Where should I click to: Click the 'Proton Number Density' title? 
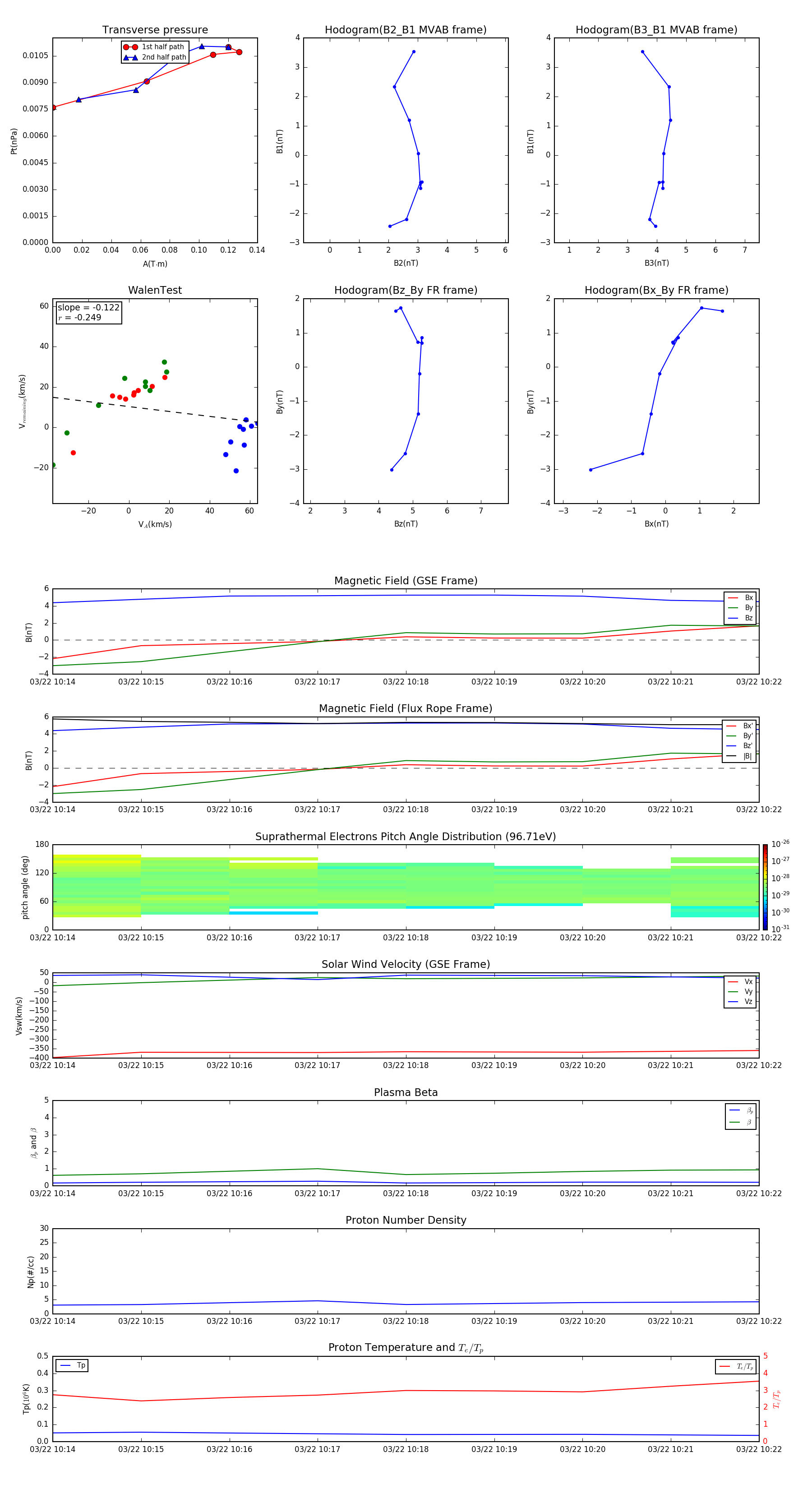click(x=406, y=1220)
